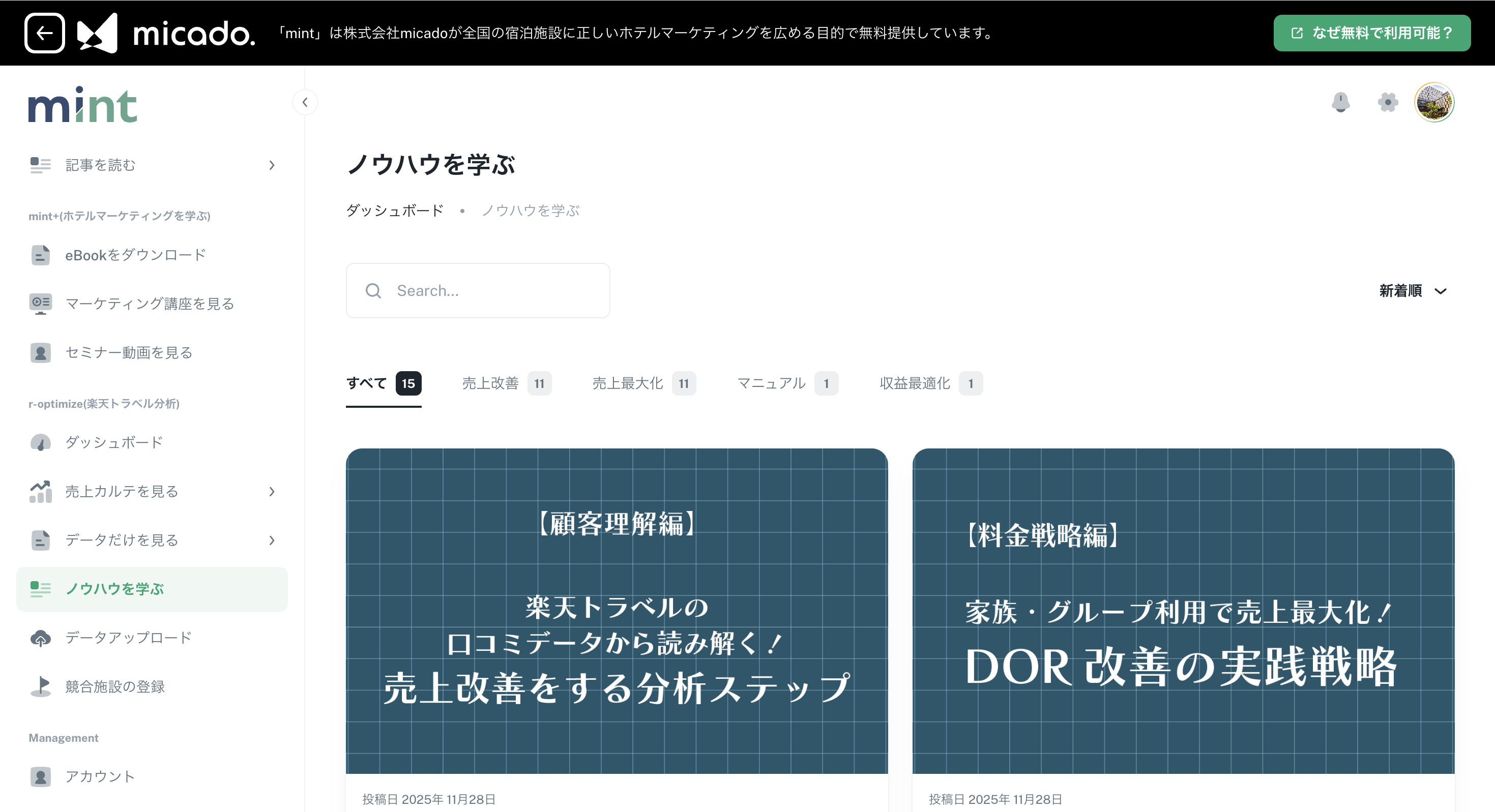Click the ダッシュボード breadcrumb link
The image size is (1495, 812).
(x=395, y=210)
